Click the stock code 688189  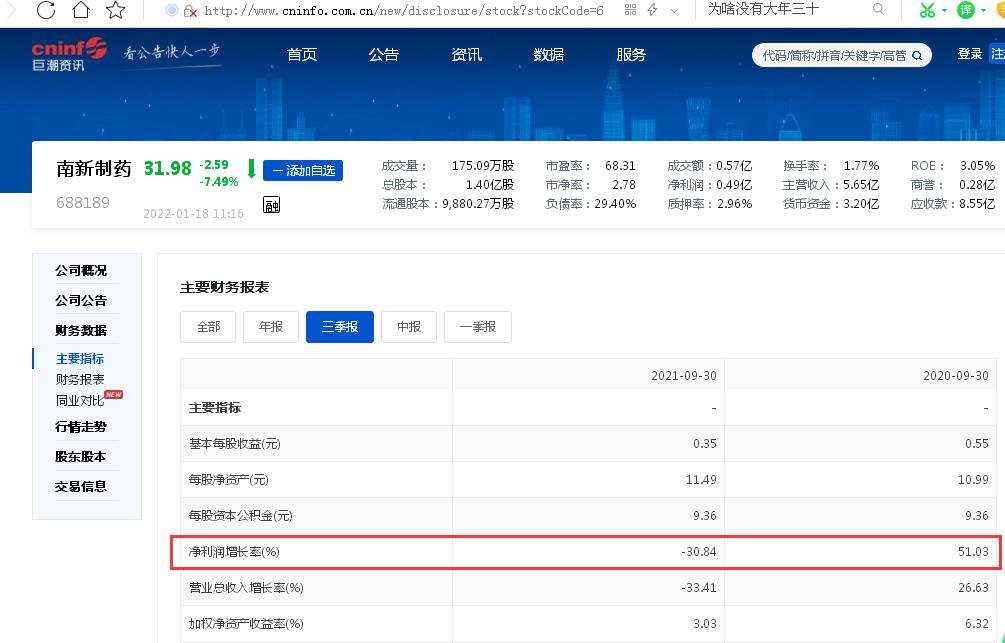[83, 203]
